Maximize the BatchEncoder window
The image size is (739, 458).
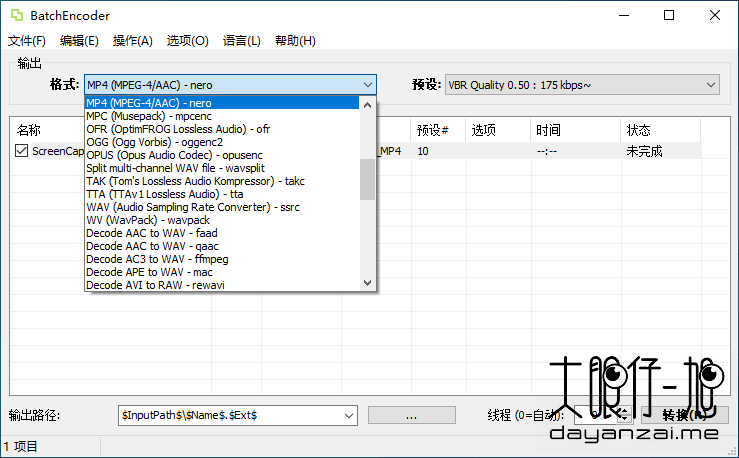pyautogui.click(x=669, y=15)
